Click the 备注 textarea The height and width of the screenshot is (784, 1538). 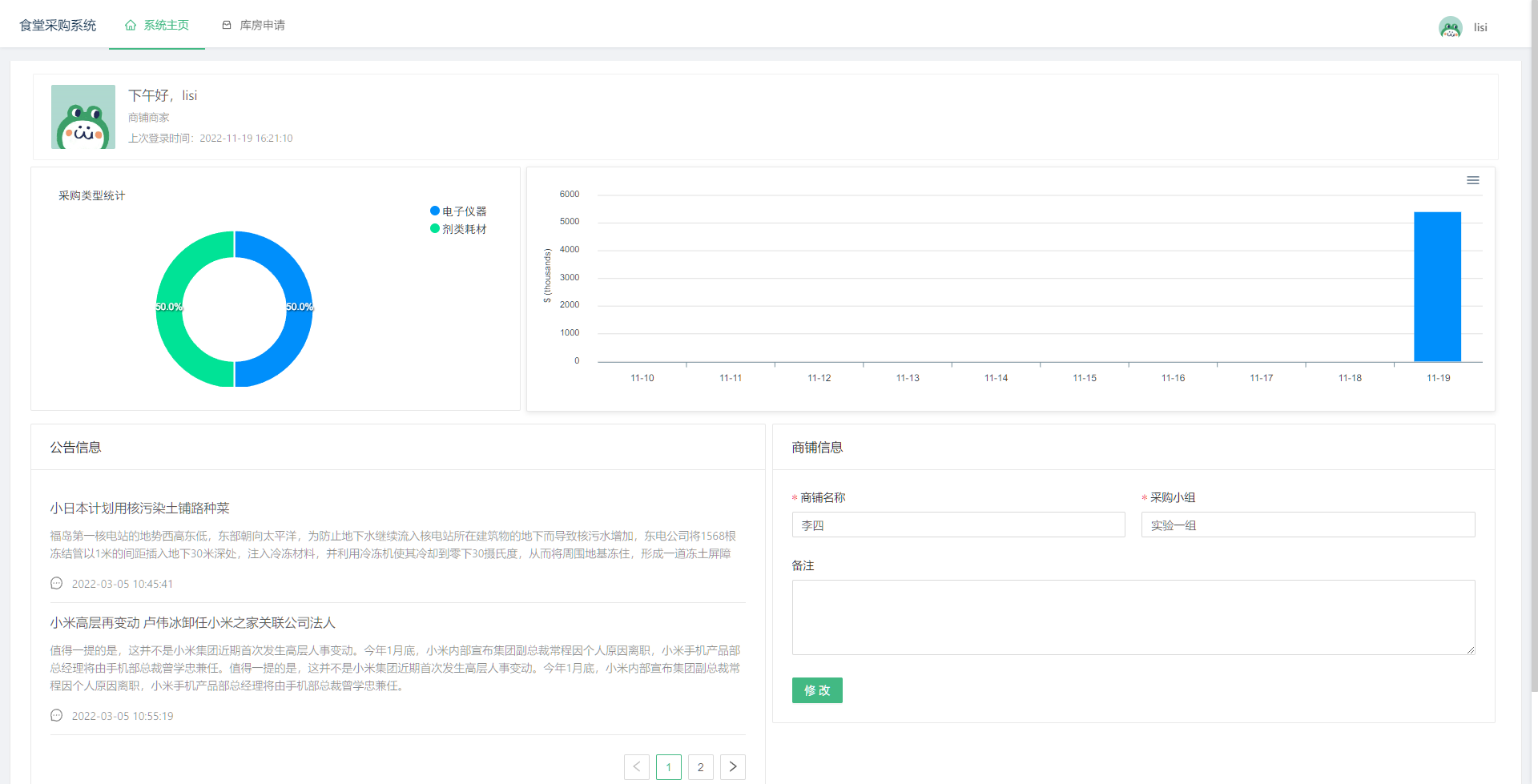(x=1133, y=617)
